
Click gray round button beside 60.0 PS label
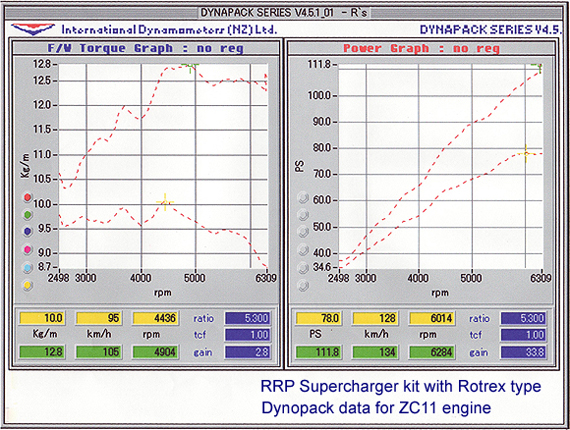coord(303,198)
